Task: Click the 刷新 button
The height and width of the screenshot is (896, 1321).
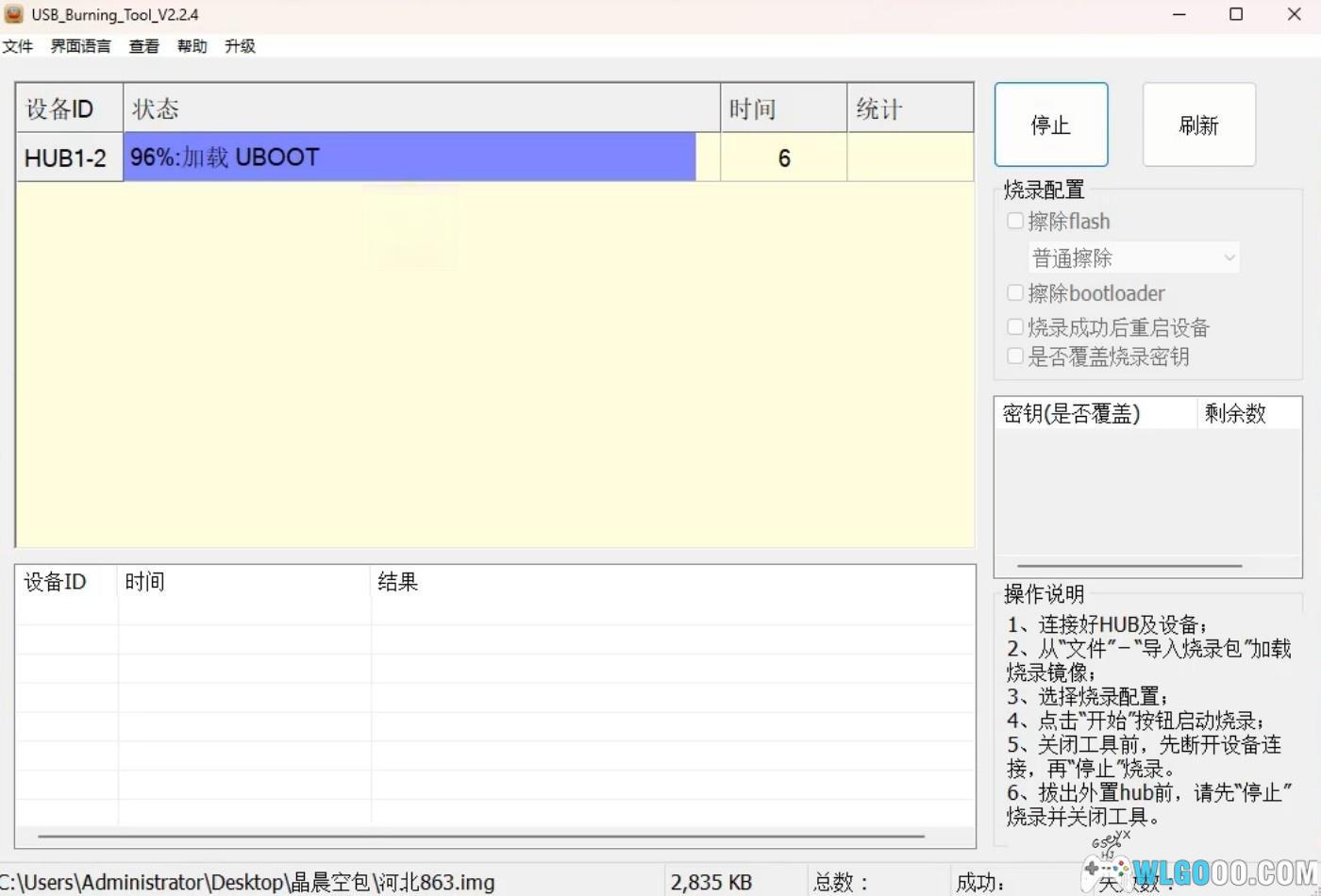Action: [x=1198, y=124]
